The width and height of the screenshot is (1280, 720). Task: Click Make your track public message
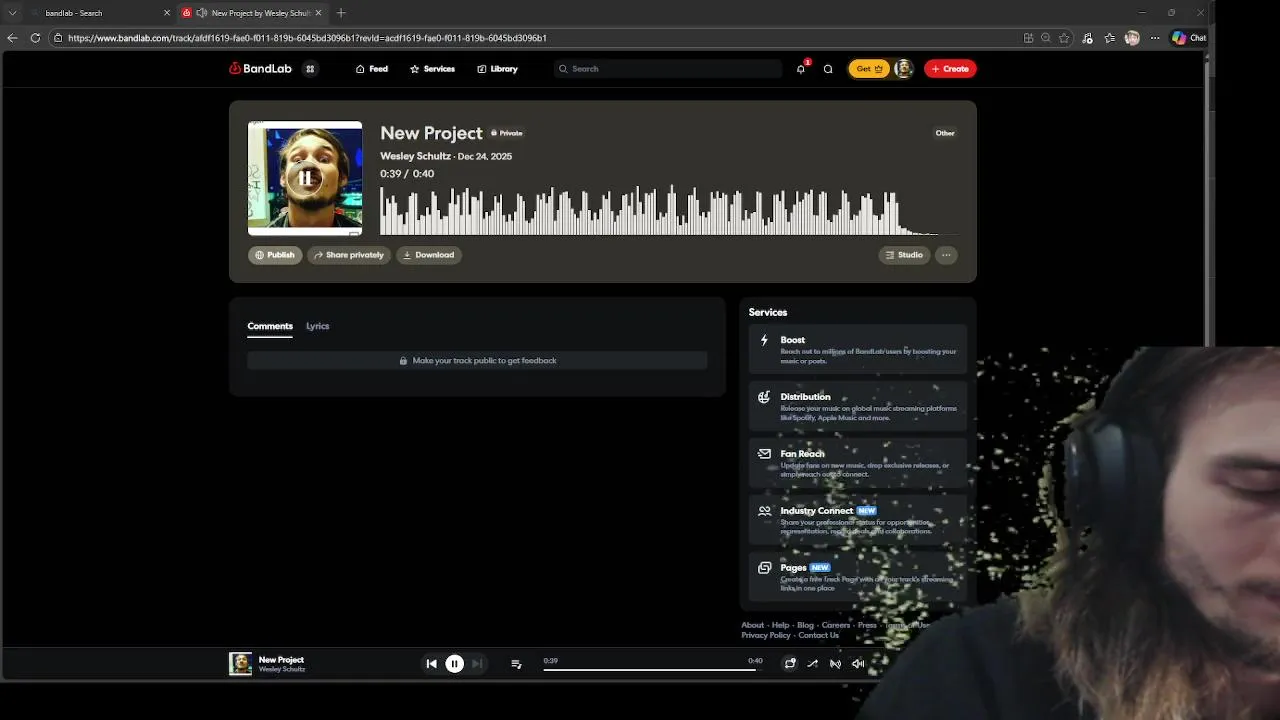coord(477,360)
